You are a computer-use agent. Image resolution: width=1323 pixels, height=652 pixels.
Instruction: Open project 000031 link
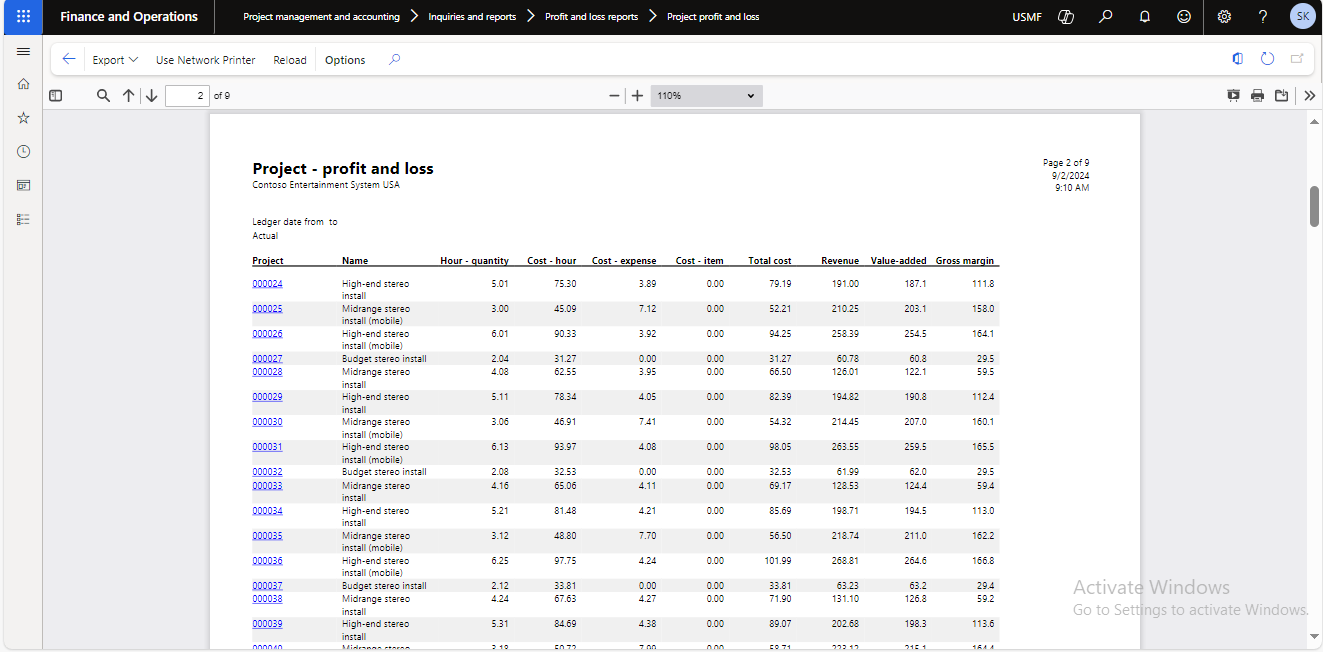point(267,447)
